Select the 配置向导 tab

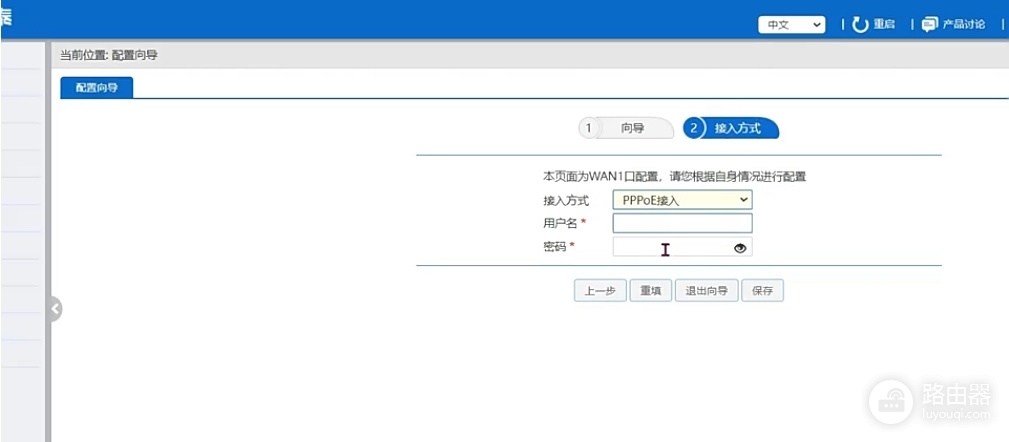pos(97,87)
